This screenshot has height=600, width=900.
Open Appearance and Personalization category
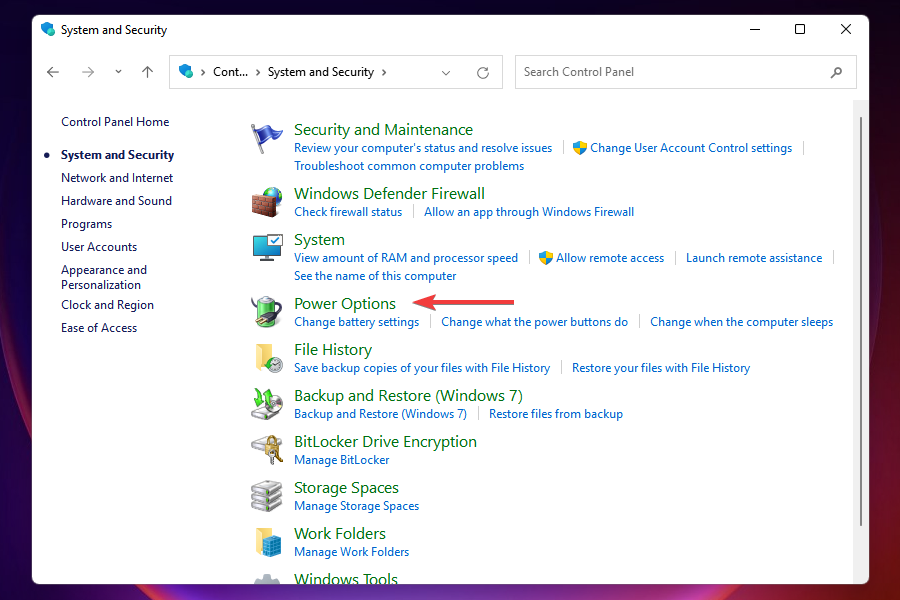point(104,277)
